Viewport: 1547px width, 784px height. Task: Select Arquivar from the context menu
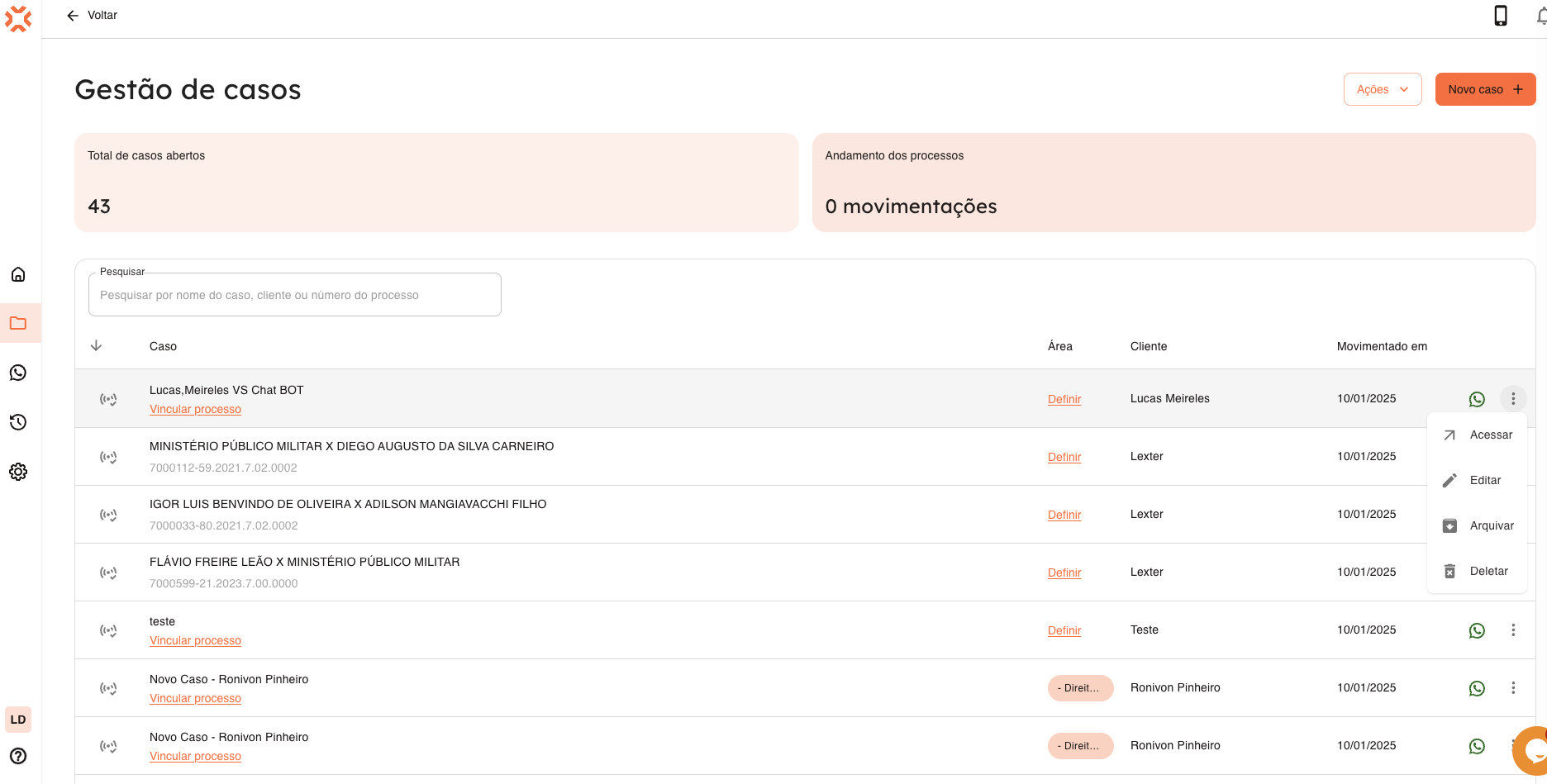1478,526
